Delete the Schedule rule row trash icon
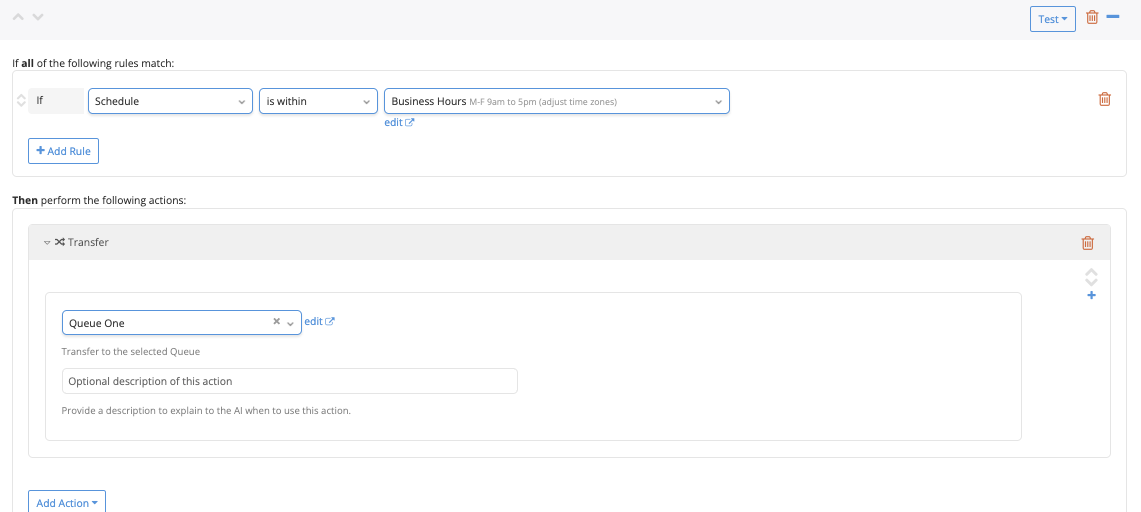 (x=1104, y=99)
